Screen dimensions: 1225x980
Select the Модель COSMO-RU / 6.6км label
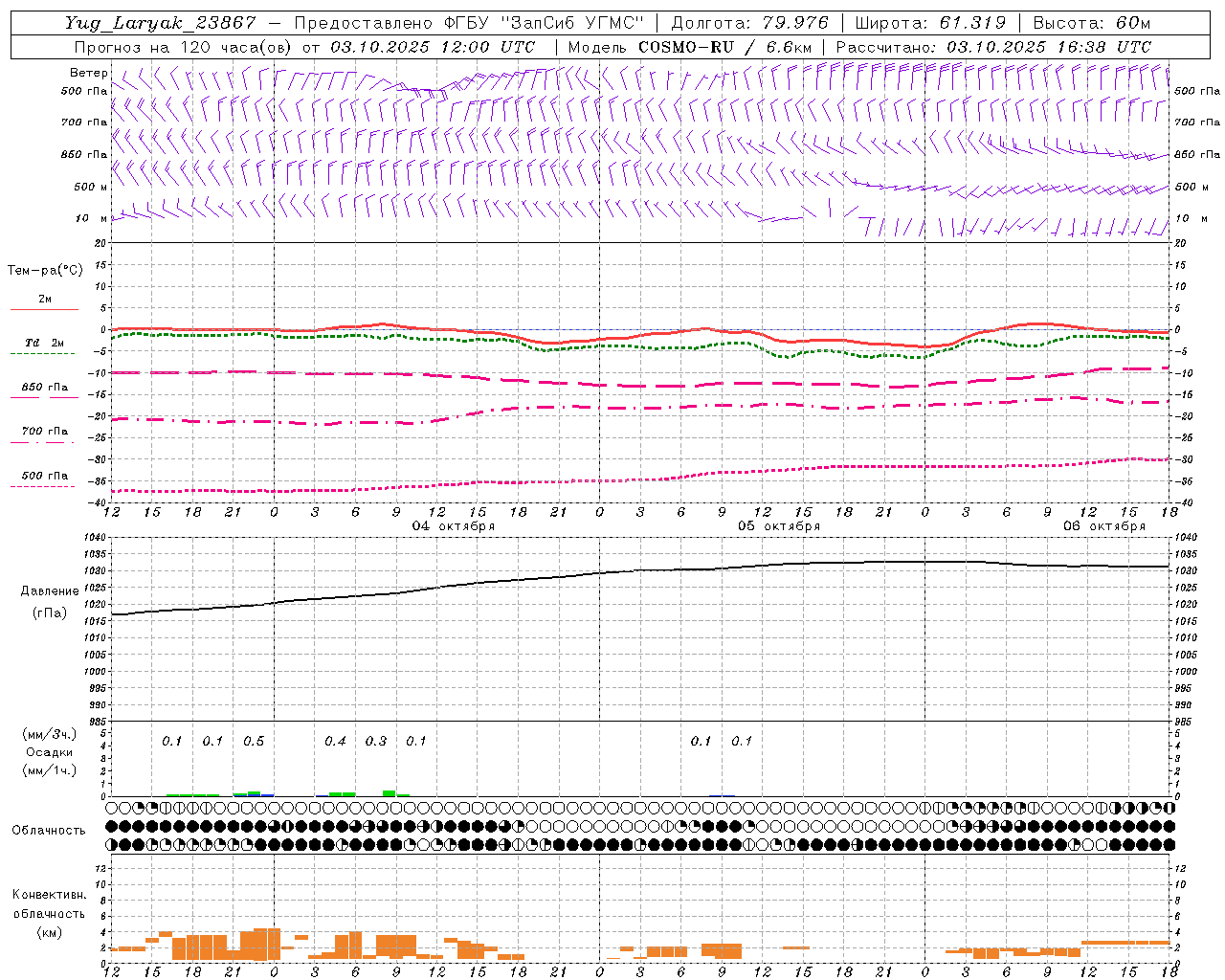click(x=689, y=47)
